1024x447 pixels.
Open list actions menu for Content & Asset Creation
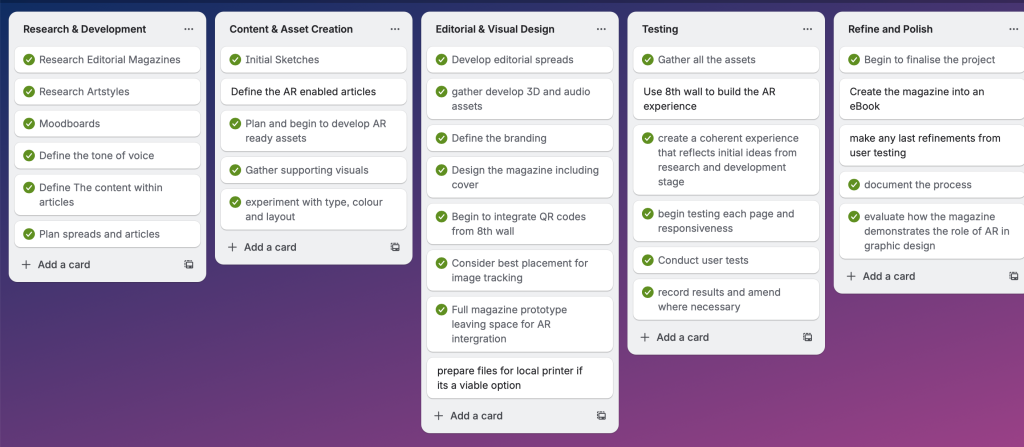pos(395,29)
